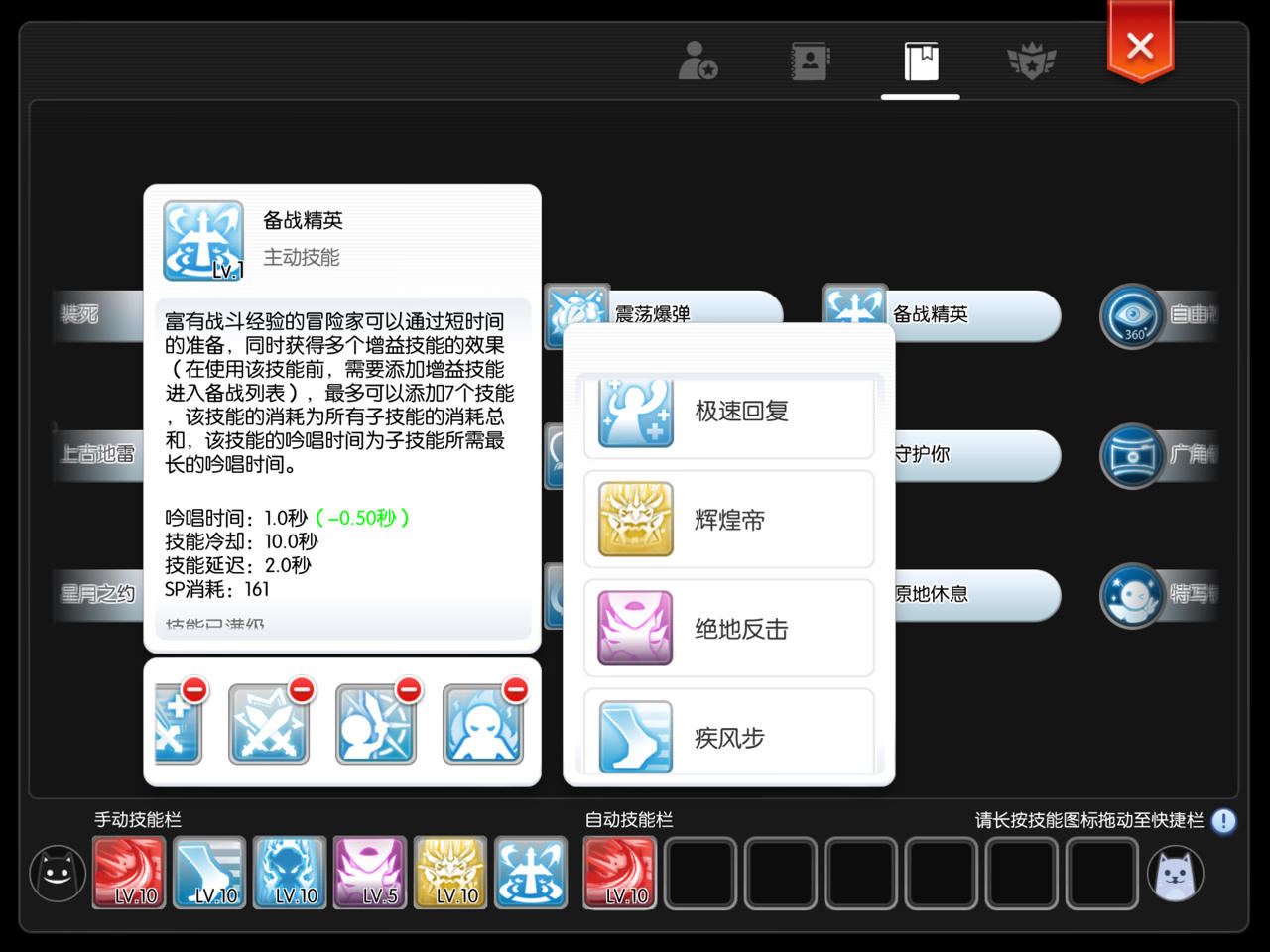This screenshot has height=952, width=1270.
Task: Click the flame figure skill icon
Action: click(x=482, y=725)
